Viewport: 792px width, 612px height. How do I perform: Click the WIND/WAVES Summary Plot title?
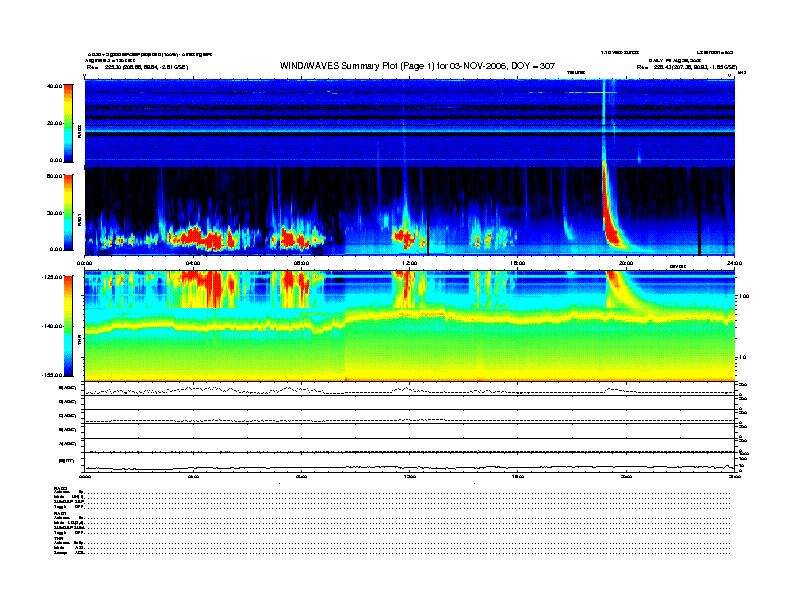[x=417, y=66]
